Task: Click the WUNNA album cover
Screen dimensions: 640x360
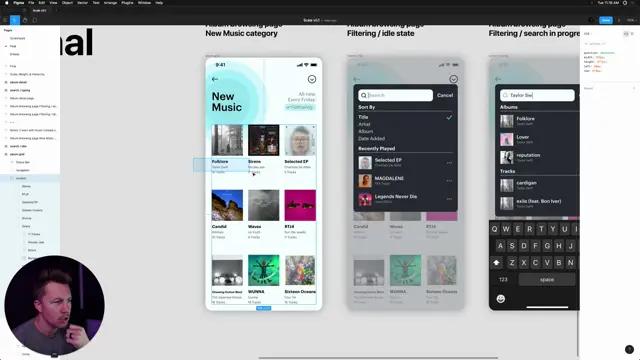Action: (x=264, y=270)
